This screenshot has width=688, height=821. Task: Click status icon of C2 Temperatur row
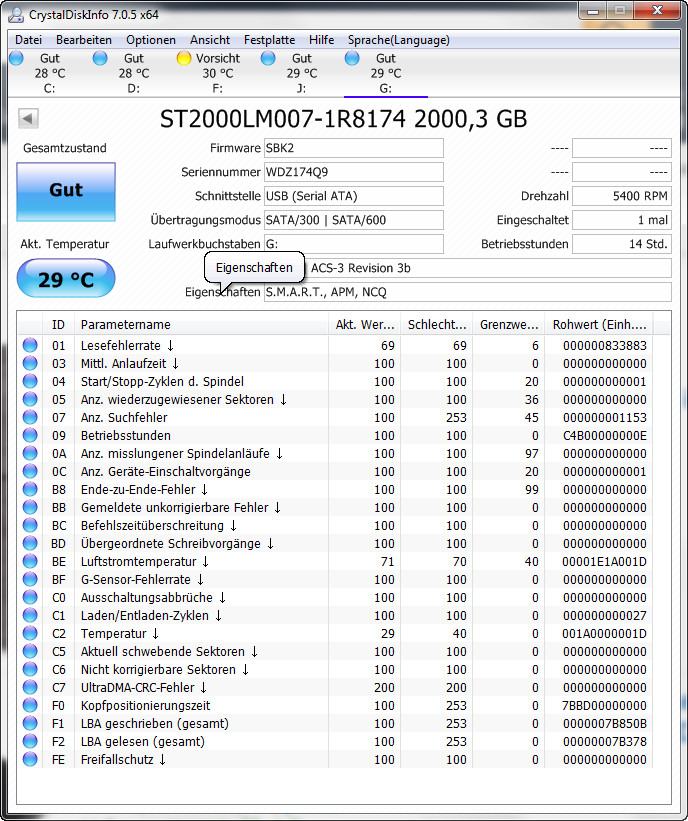click(30, 633)
